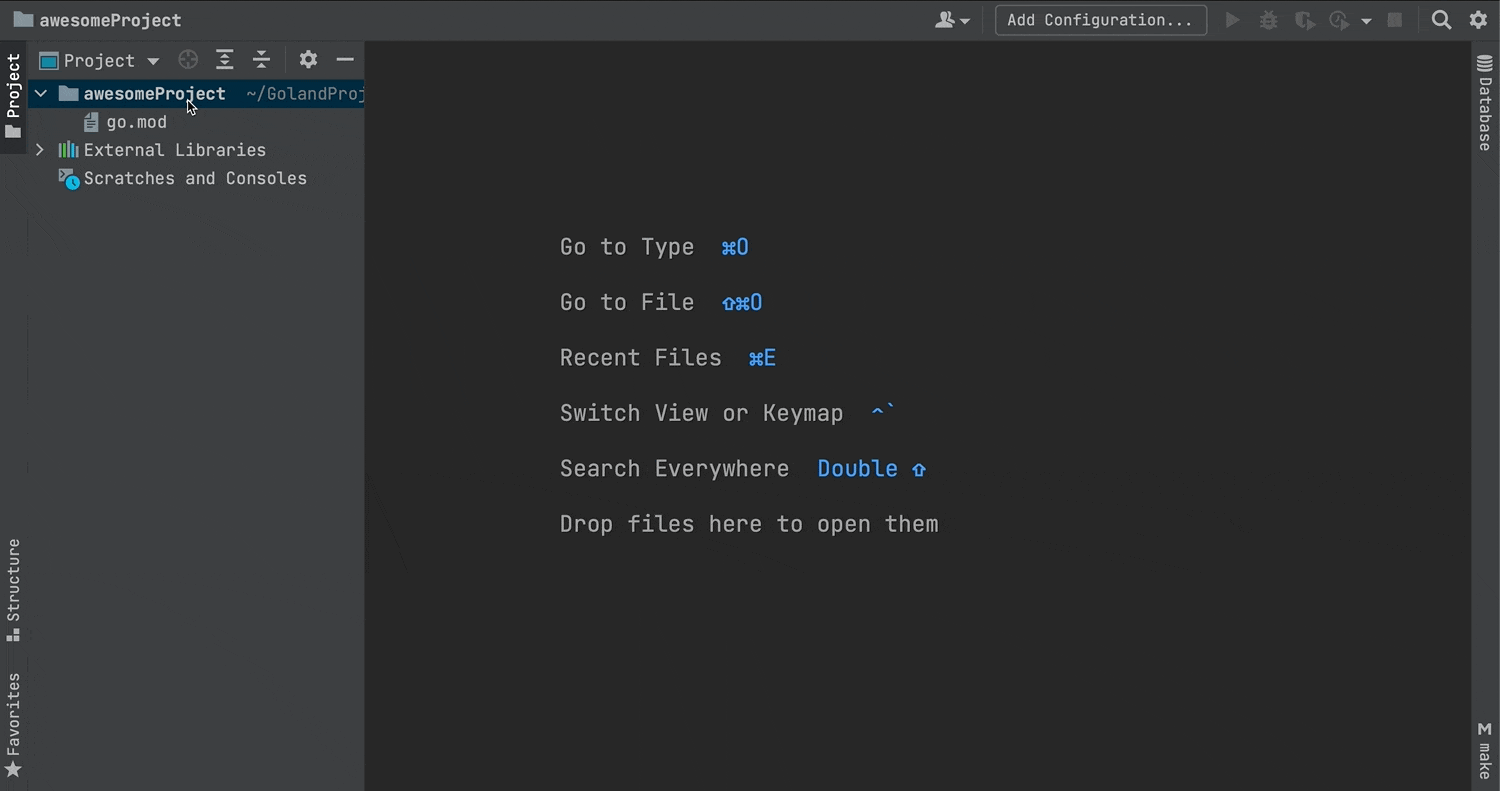Viewport: 1500px width, 791px height.
Task: Click the Debug bug icon in toolbar
Action: [x=1269, y=20]
